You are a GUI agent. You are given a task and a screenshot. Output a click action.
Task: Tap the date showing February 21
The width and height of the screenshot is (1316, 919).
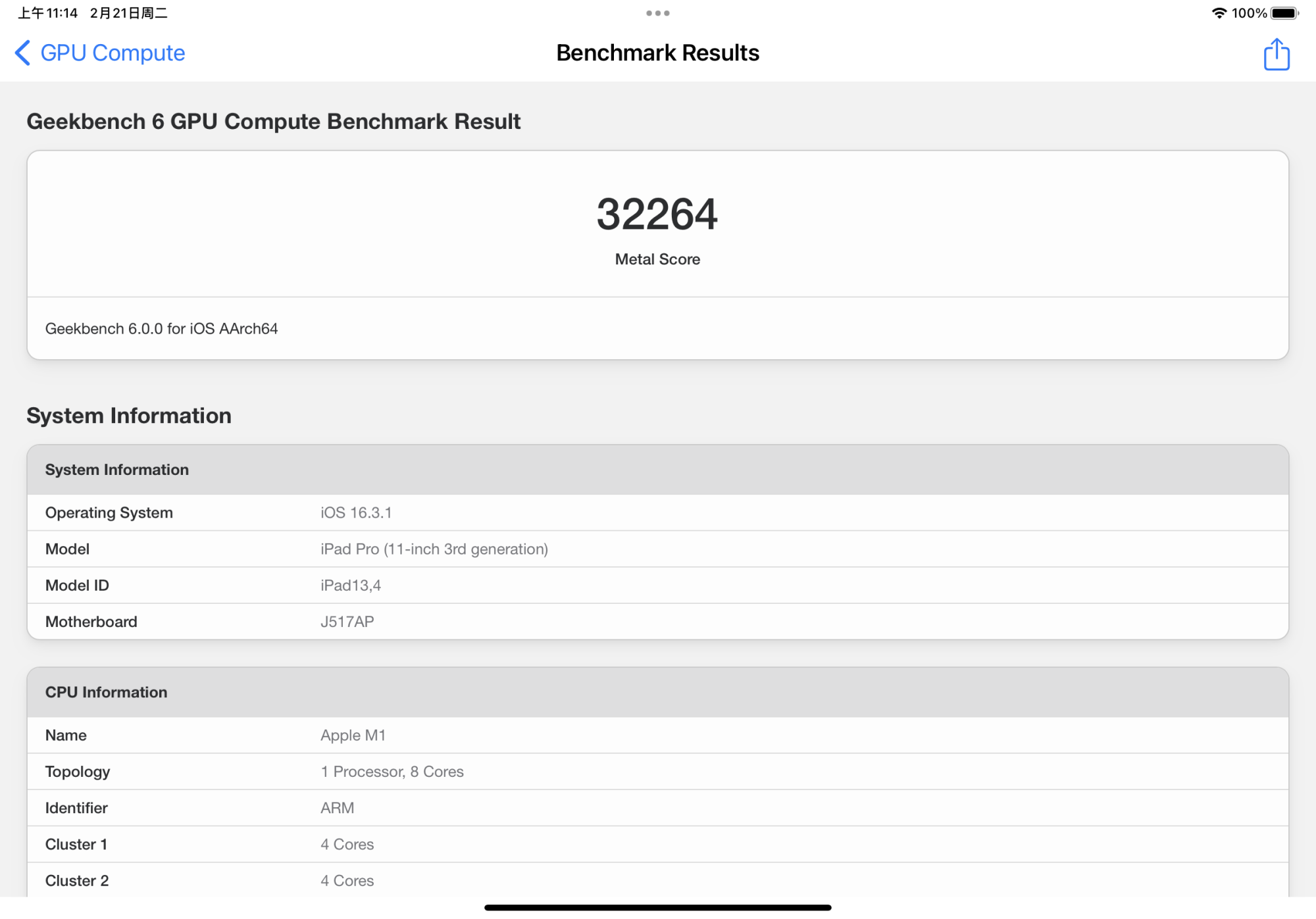129,12
